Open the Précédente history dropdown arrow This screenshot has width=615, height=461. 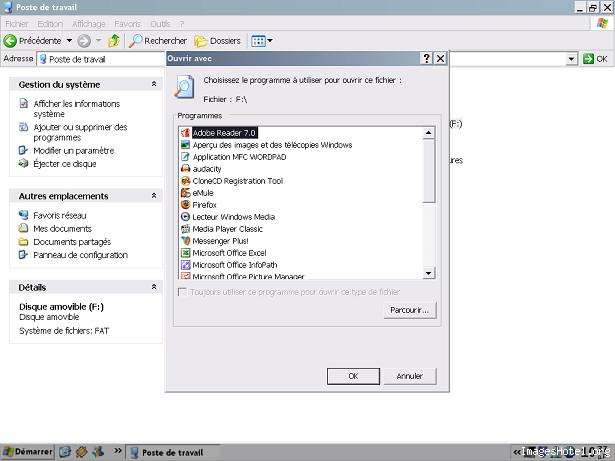[x=69, y=41]
